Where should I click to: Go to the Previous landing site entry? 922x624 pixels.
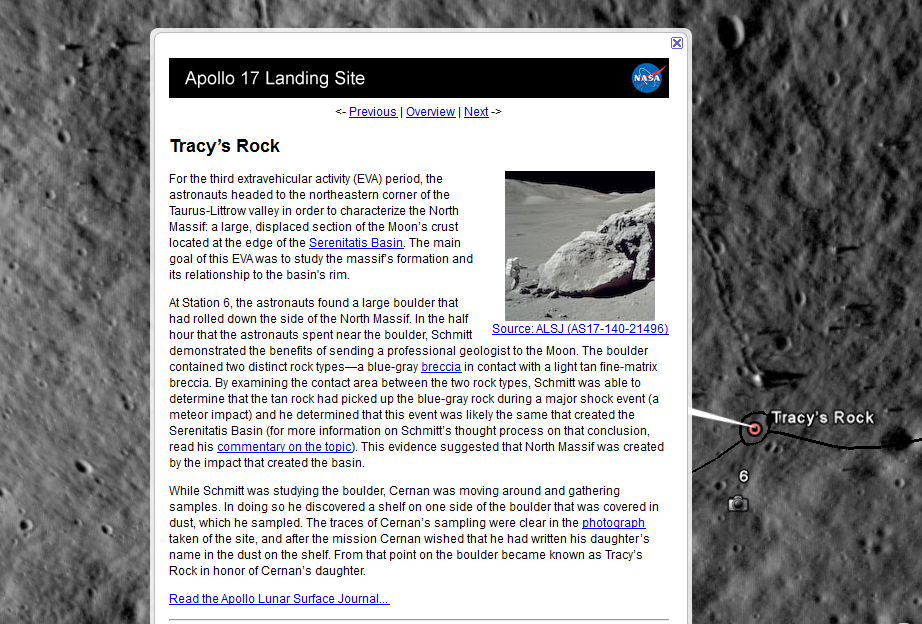tap(373, 112)
